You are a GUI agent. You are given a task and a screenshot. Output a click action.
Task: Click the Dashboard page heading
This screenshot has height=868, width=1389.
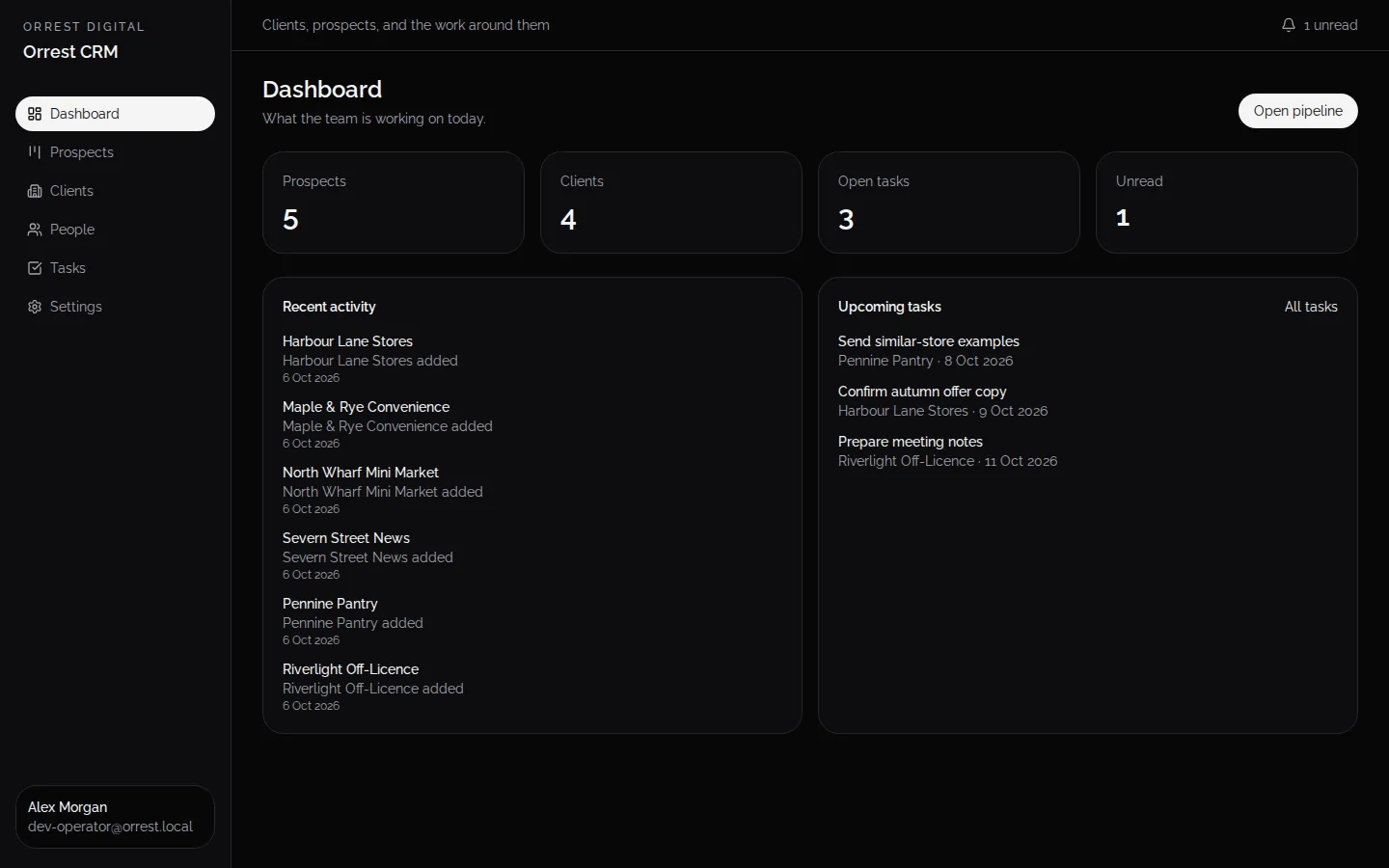coord(322,90)
